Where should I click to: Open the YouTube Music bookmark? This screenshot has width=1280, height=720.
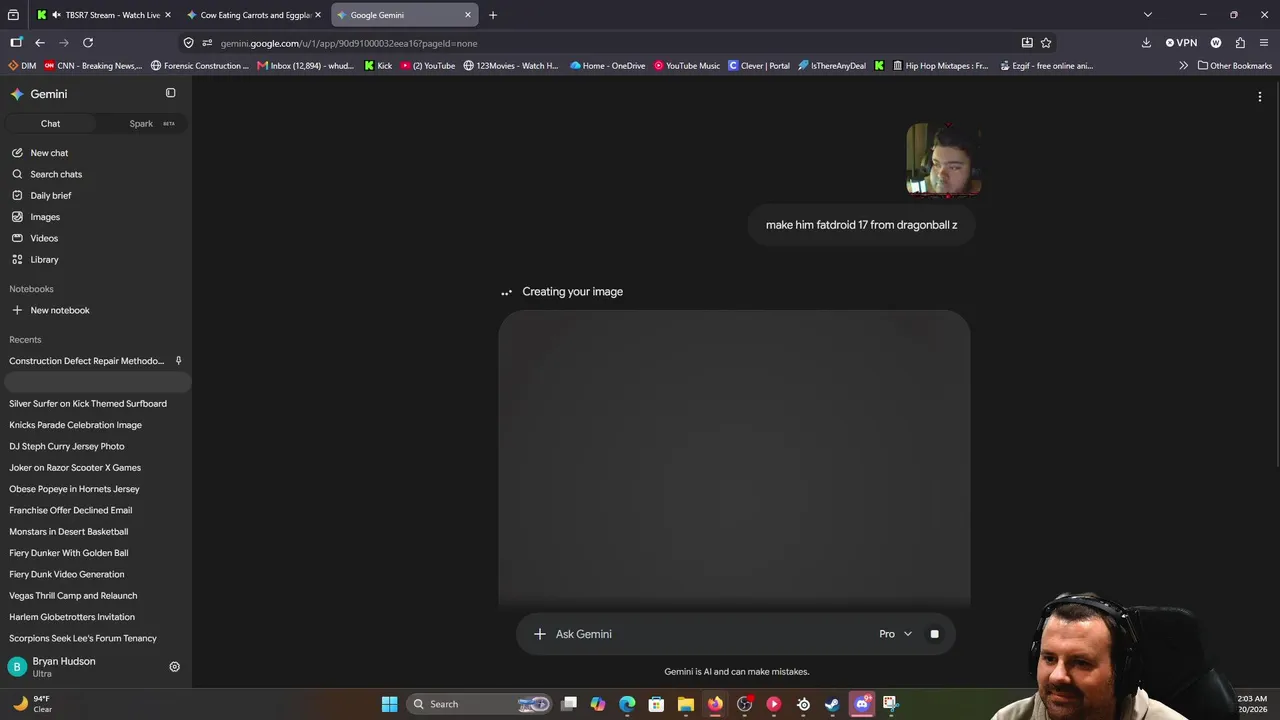pyautogui.click(x=687, y=66)
